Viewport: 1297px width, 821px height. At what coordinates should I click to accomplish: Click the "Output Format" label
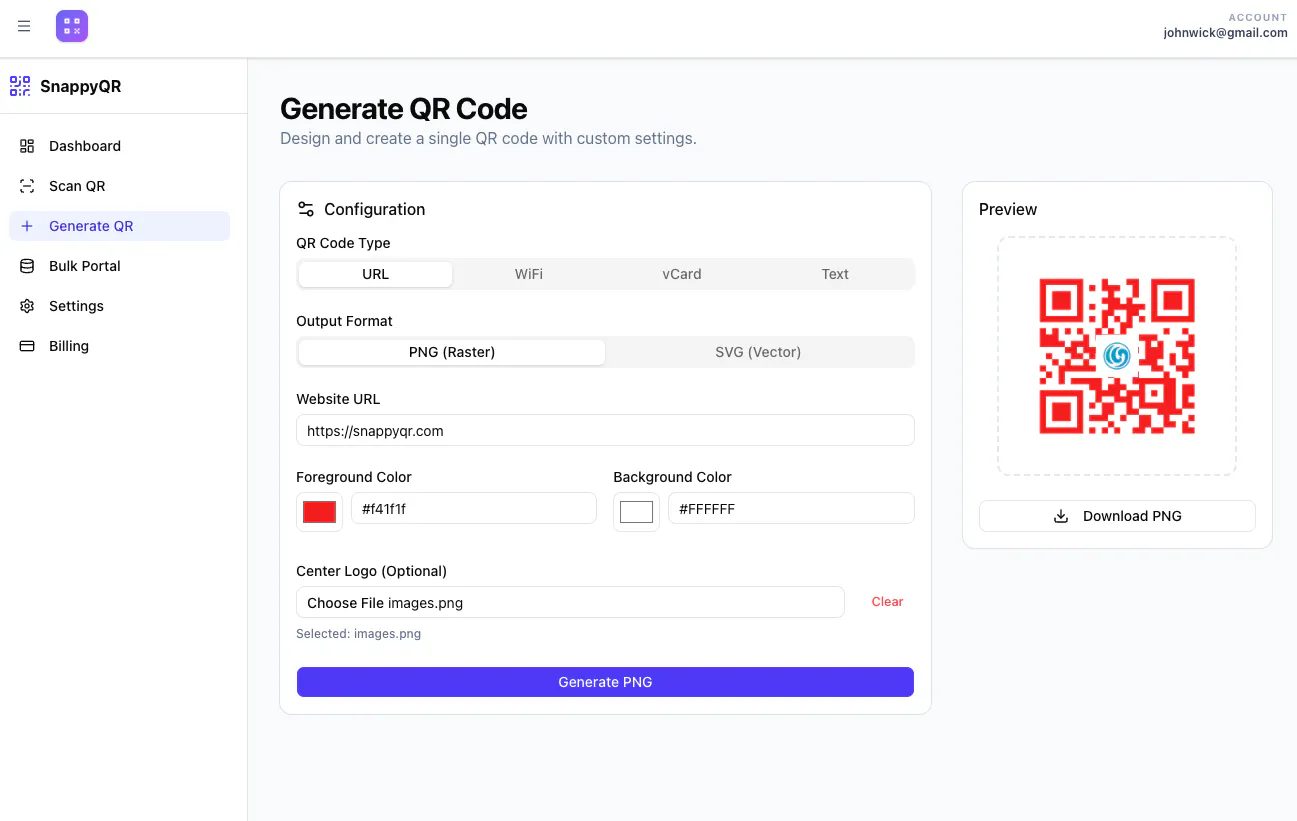(345, 321)
